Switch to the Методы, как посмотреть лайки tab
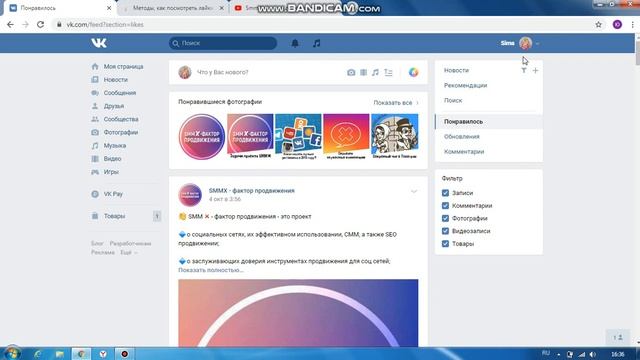Viewport: 640px width, 360px height. click(173, 8)
